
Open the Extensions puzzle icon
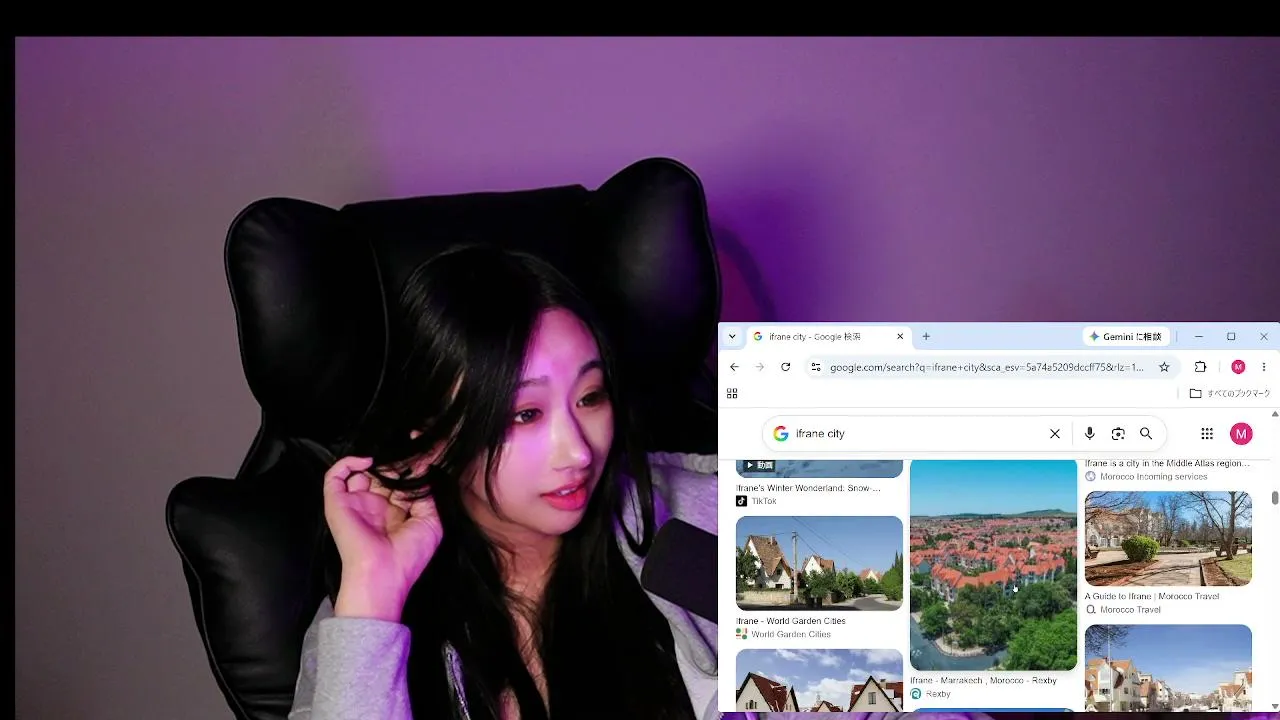pos(1201,367)
